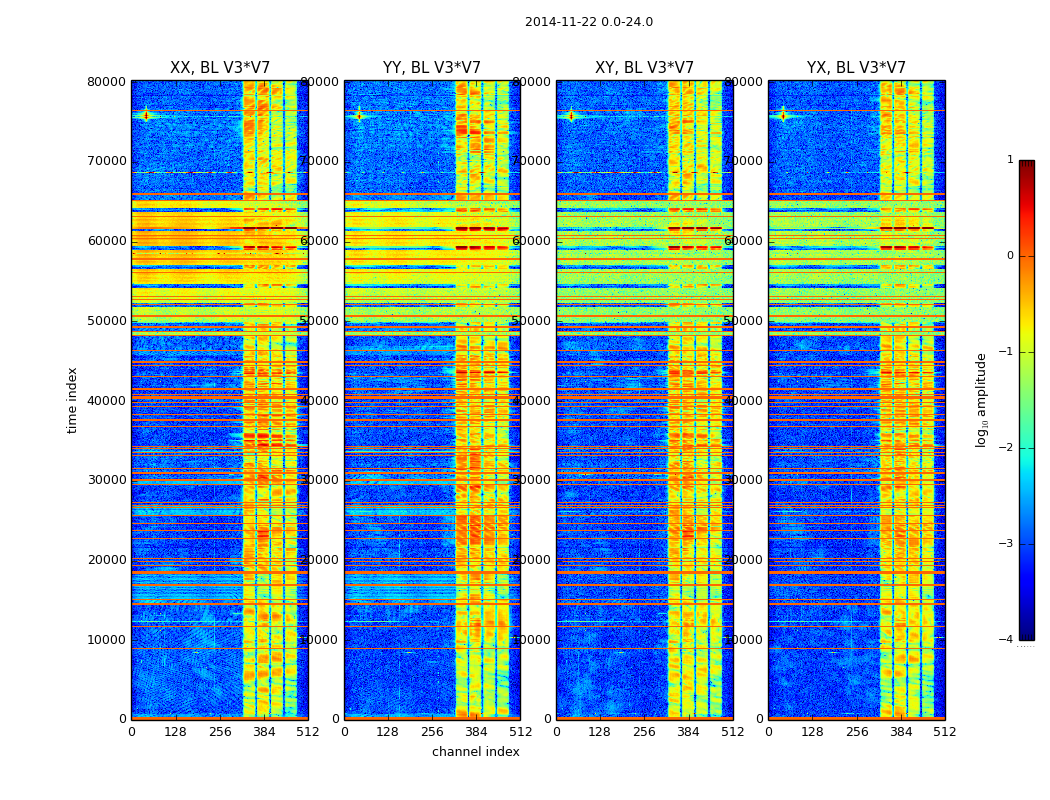Click YY panel x-tick "128"
Screen dimensions: 1050x800
click(x=388, y=732)
